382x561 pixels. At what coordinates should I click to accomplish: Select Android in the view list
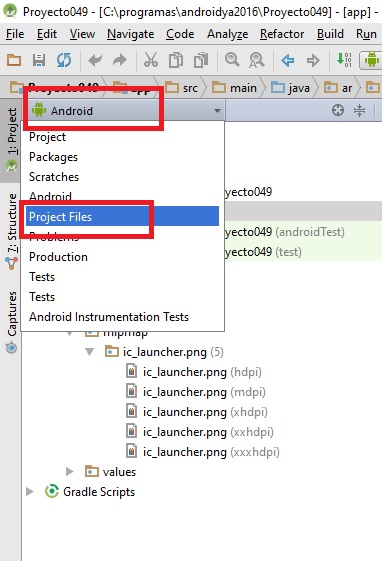click(122, 197)
